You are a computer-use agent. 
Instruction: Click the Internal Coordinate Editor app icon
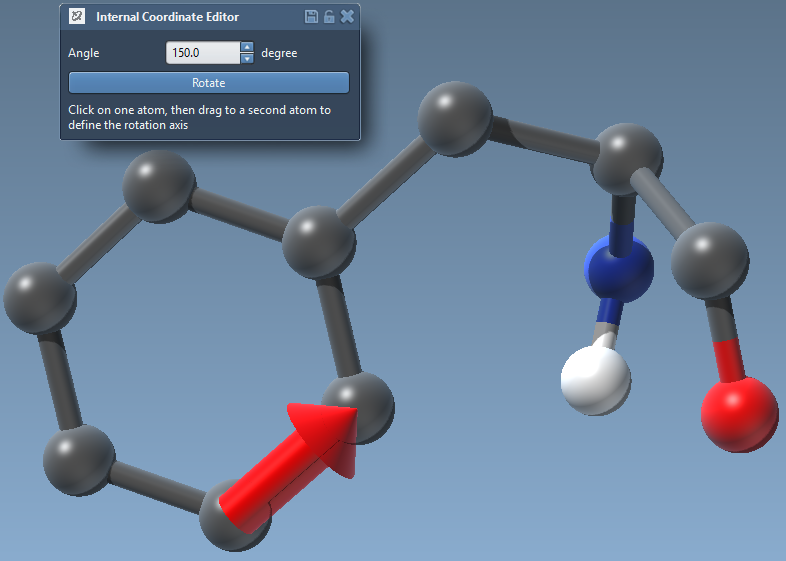tap(77, 17)
